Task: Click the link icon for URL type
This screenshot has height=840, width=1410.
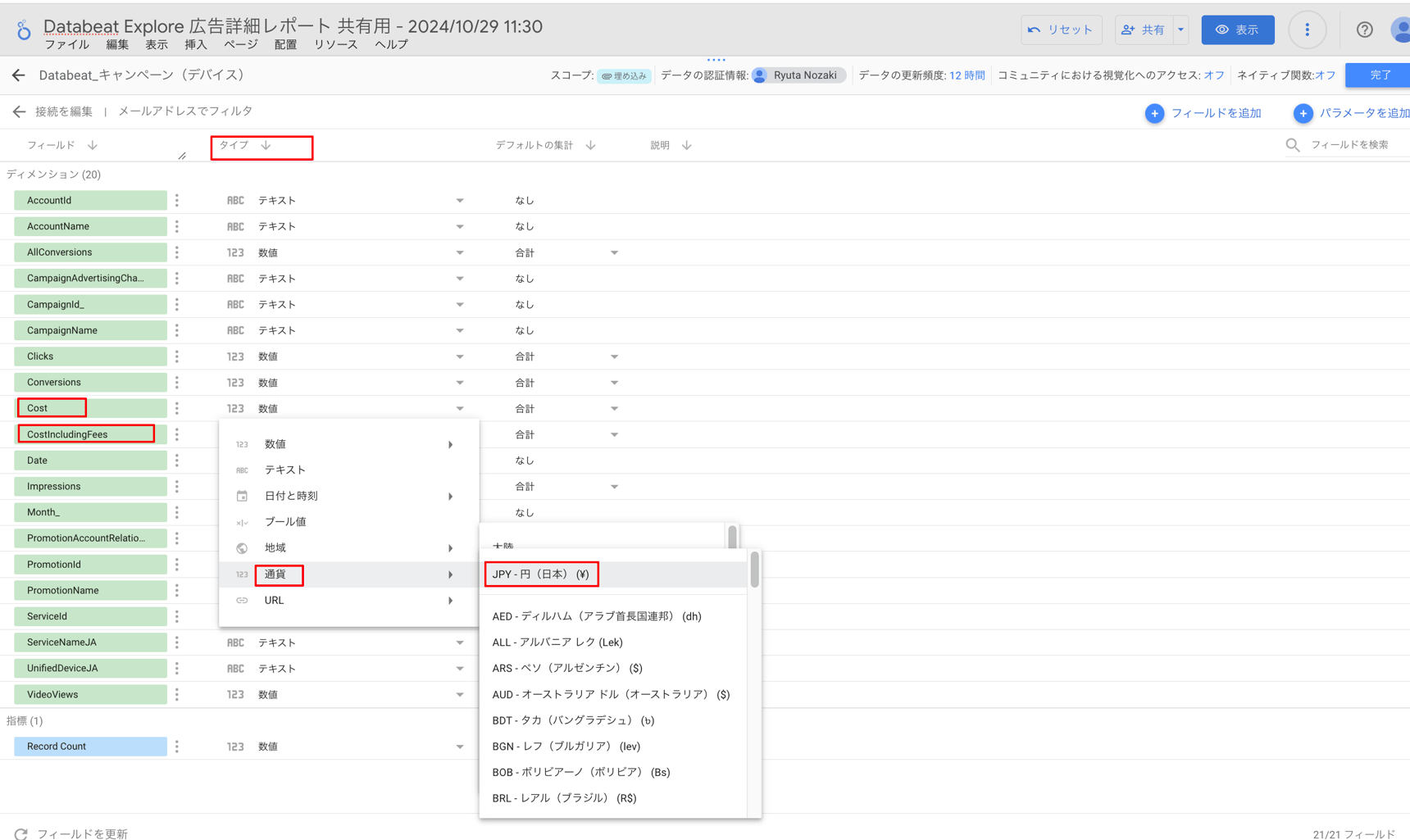Action: [x=242, y=600]
